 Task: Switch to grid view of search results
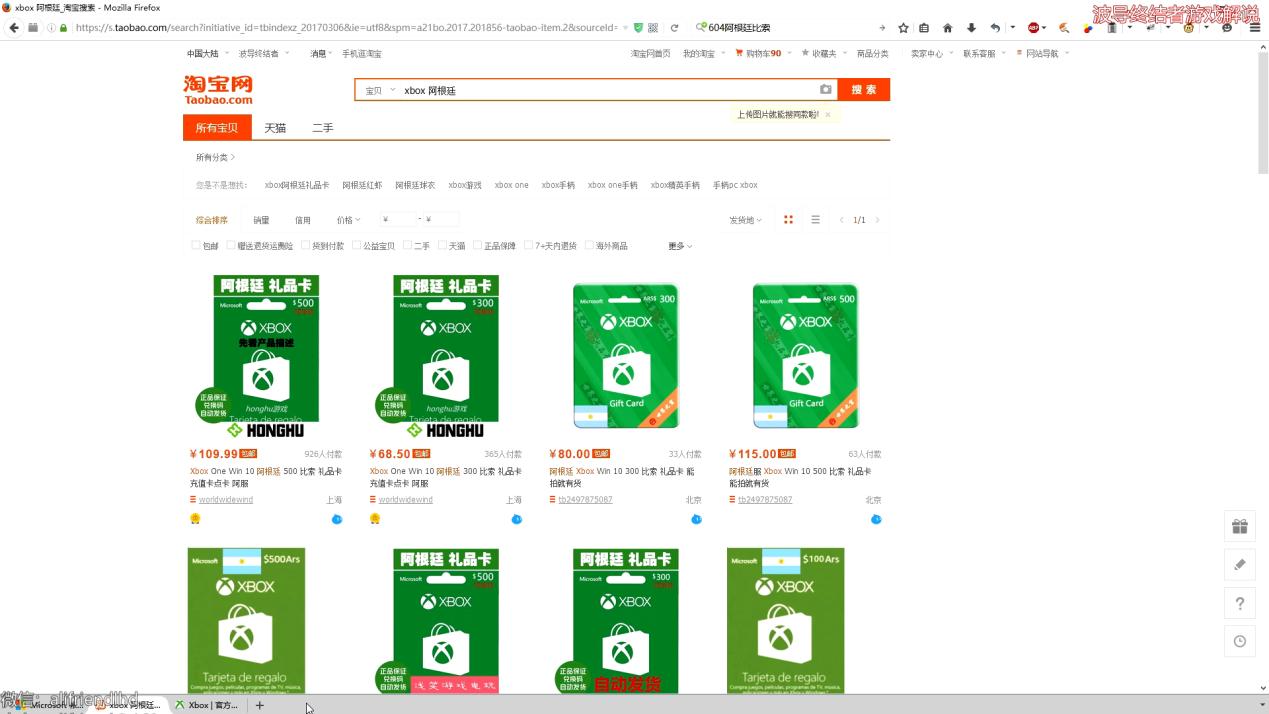coord(789,219)
